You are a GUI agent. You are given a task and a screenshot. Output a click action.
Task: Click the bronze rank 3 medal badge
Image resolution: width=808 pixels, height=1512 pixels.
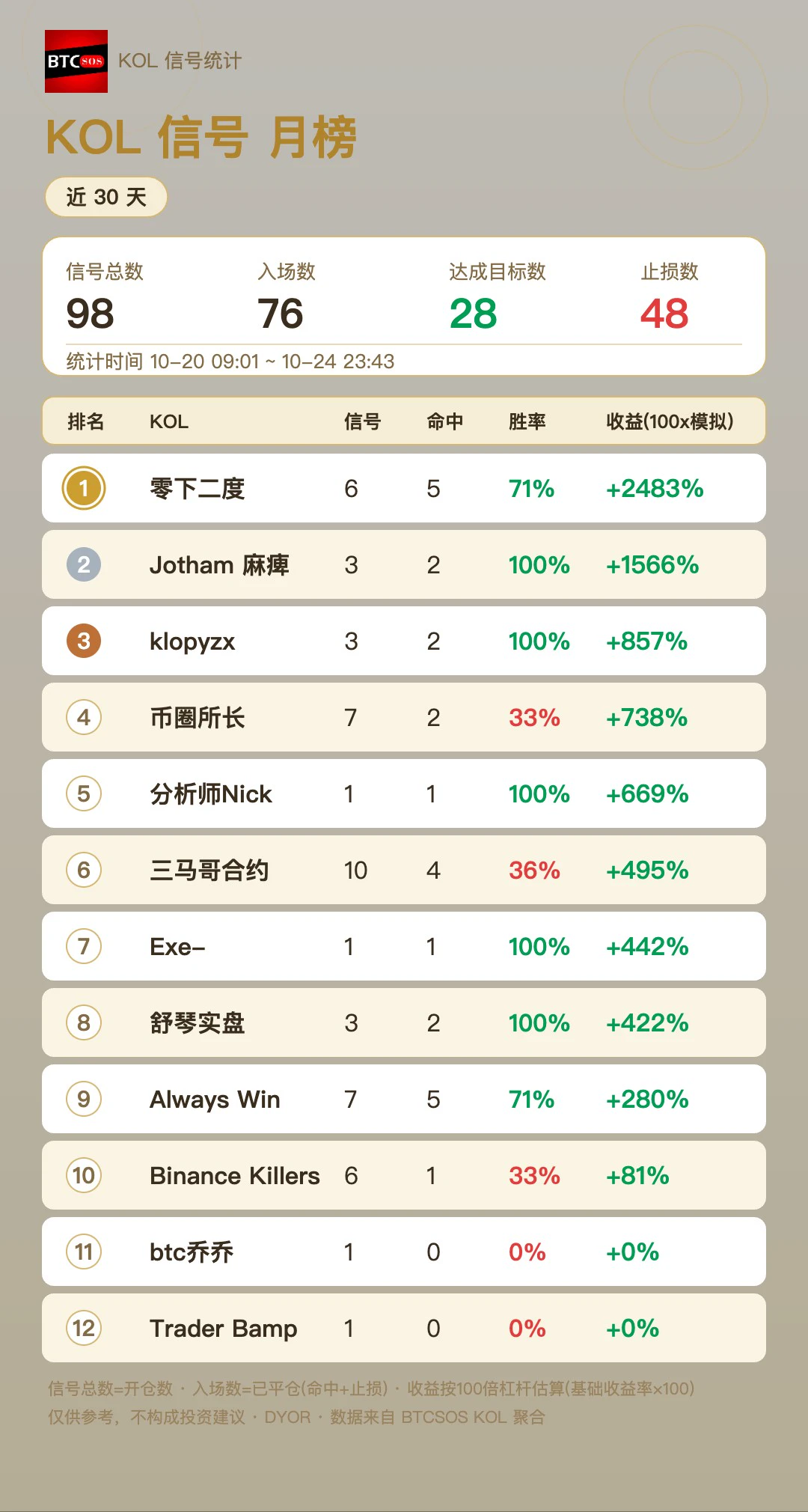pyautogui.click(x=84, y=641)
